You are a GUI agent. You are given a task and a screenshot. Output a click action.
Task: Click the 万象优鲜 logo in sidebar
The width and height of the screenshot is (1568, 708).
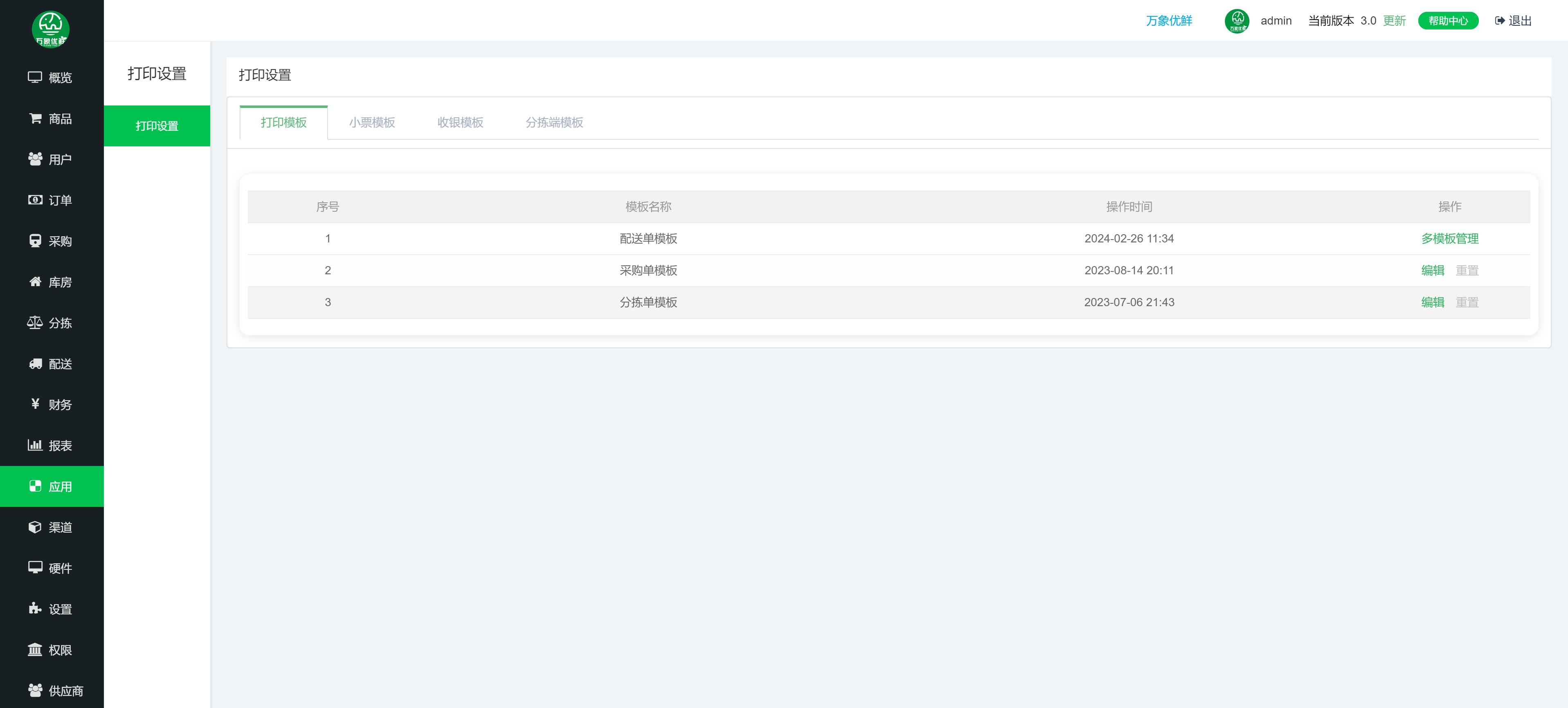coord(51,29)
